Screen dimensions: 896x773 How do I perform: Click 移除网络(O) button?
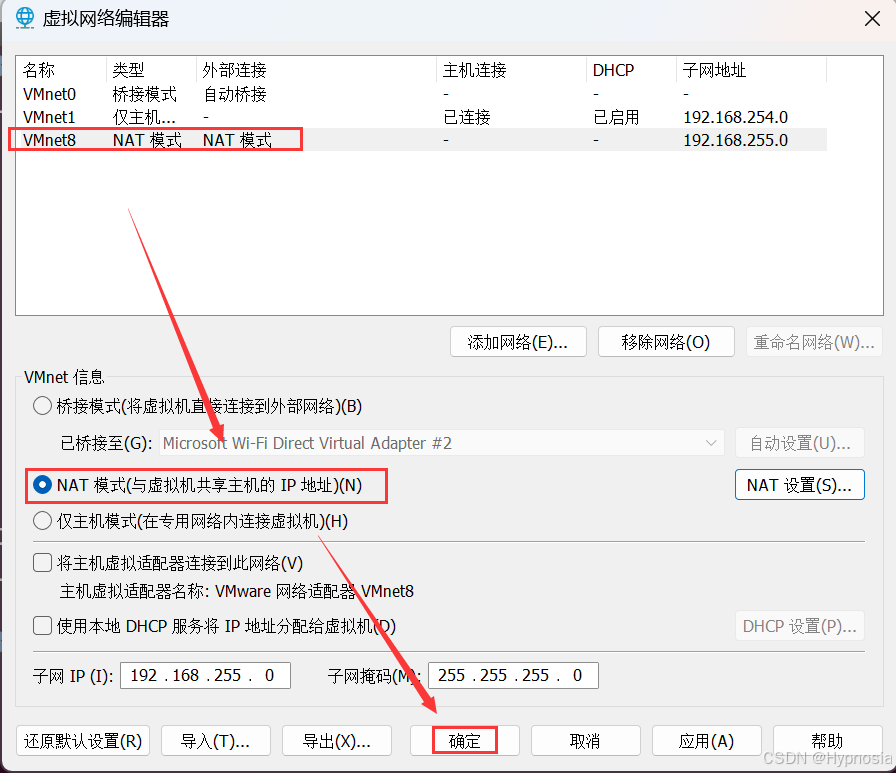click(x=666, y=342)
